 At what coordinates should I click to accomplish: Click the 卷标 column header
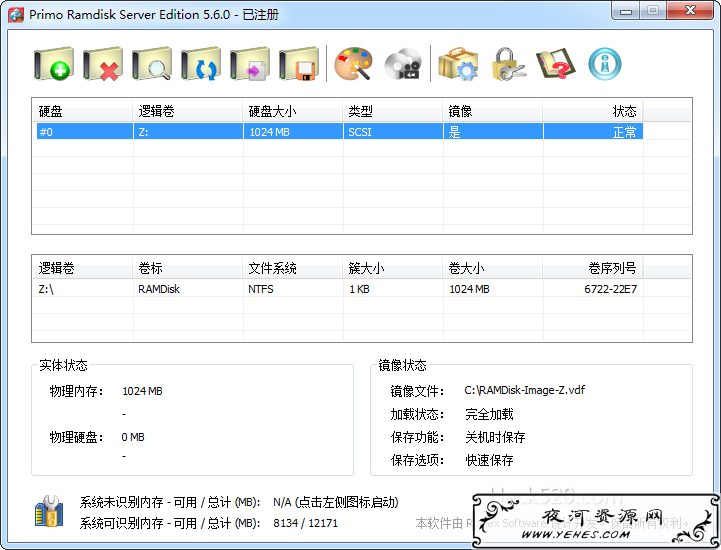click(188, 268)
